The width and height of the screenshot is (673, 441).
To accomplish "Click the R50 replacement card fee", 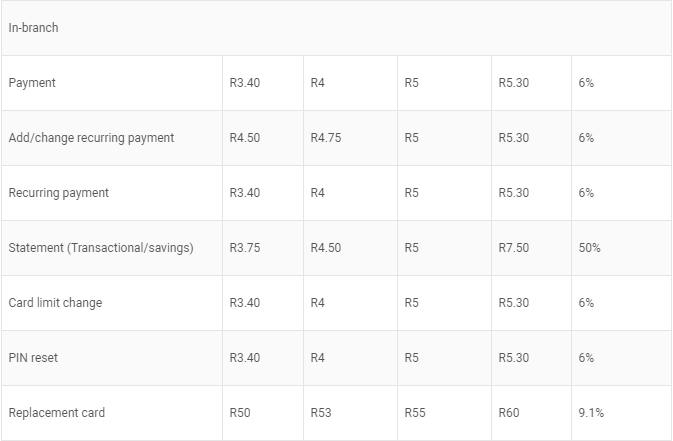I will point(239,413).
